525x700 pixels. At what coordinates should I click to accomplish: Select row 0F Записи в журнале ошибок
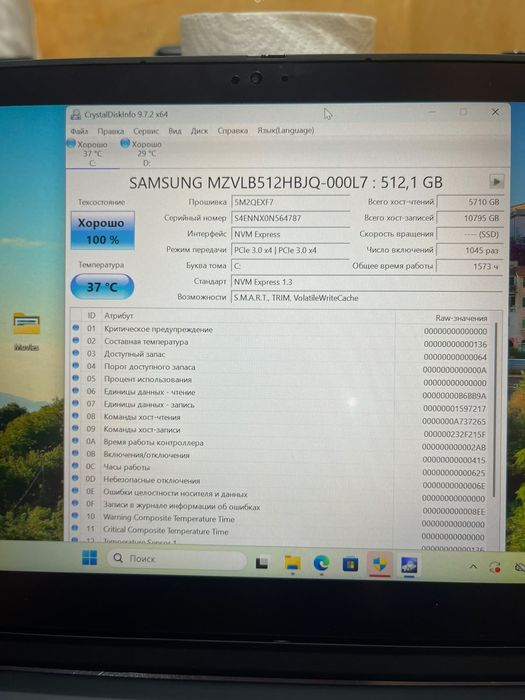(x=281, y=507)
